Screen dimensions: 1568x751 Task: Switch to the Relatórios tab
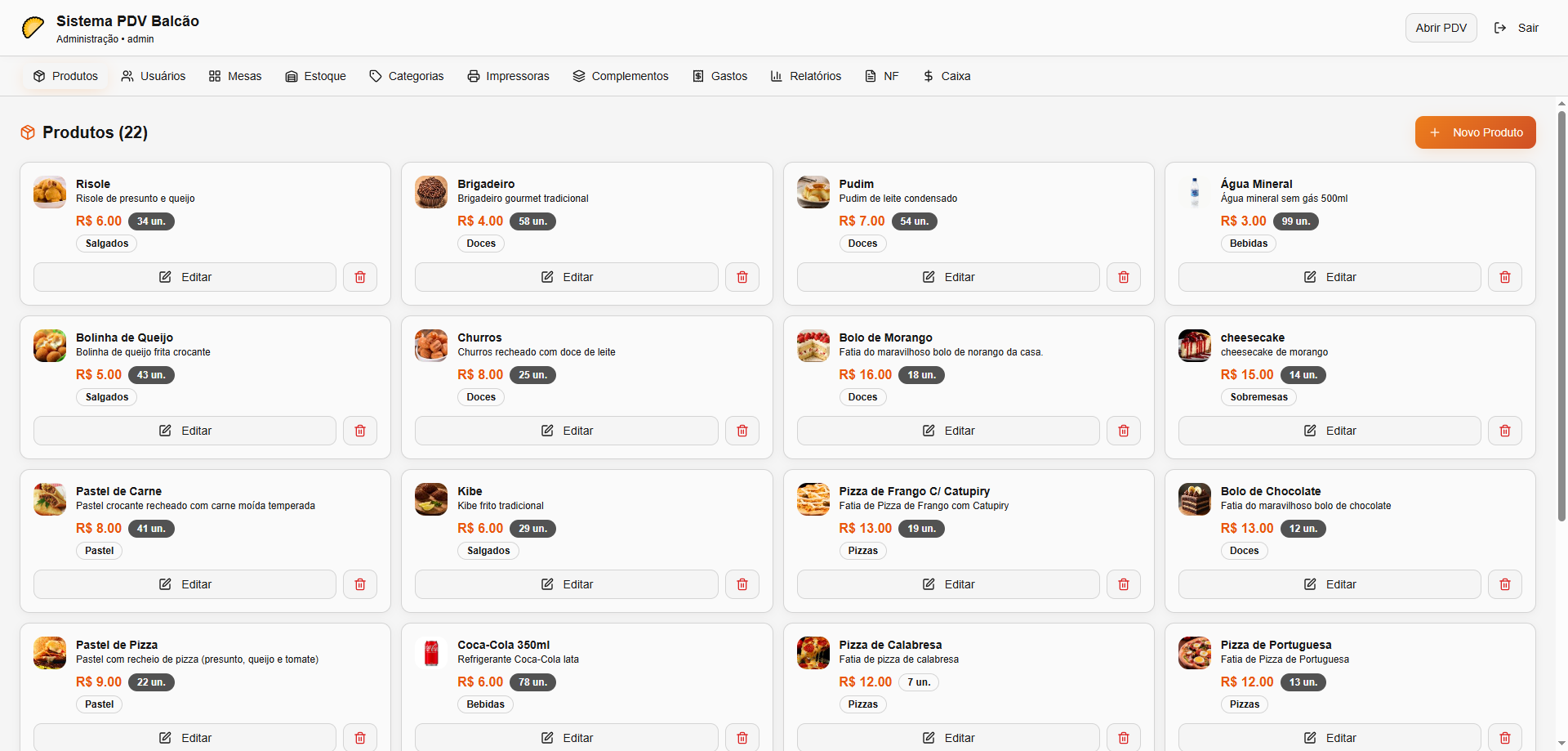point(805,76)
